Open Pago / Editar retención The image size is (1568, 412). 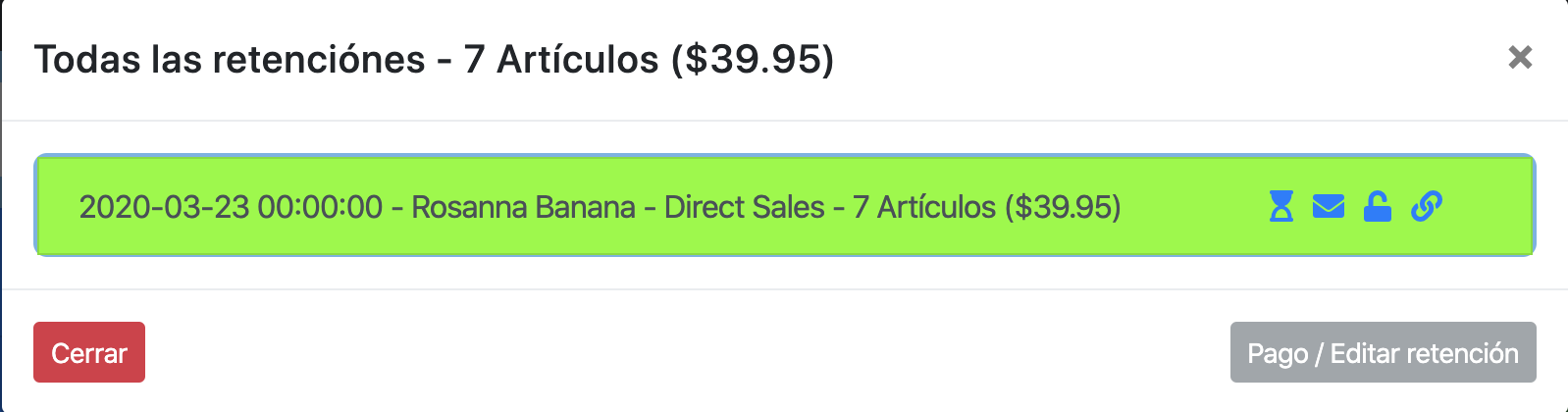pos(1383,352)
